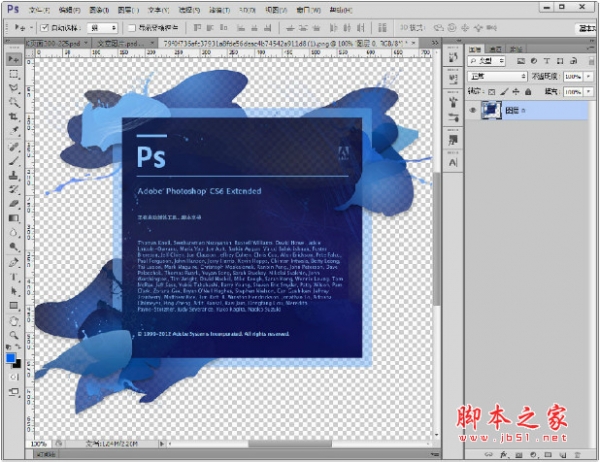Screen dimensions: 600x462
Task: Select the Rectangle shape tool
Action: (x=14, y=305)
